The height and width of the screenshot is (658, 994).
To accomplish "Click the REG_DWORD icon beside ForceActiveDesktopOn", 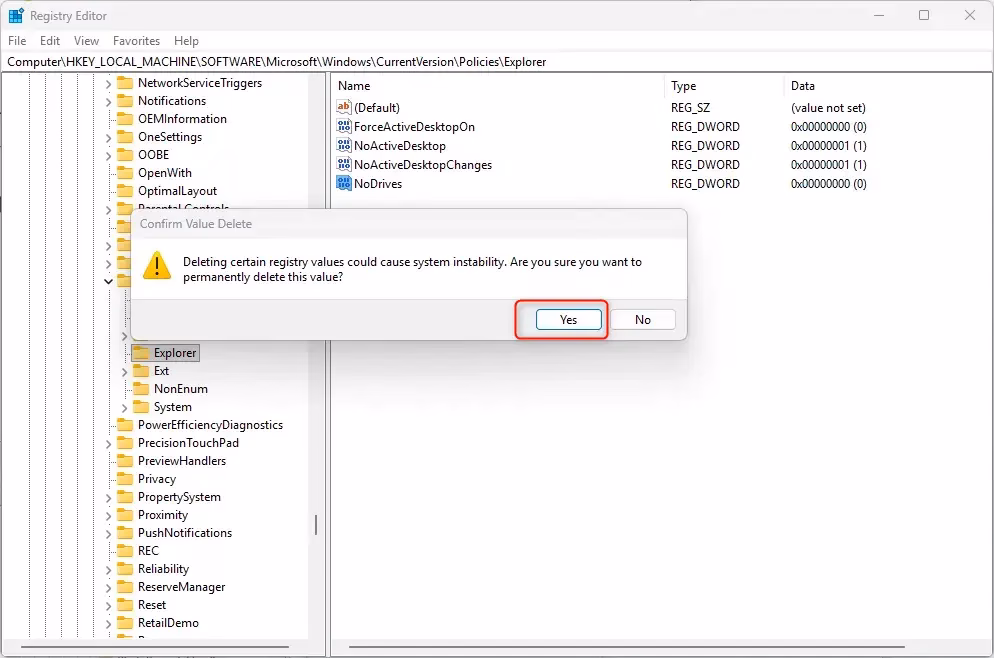I will 344,126.
